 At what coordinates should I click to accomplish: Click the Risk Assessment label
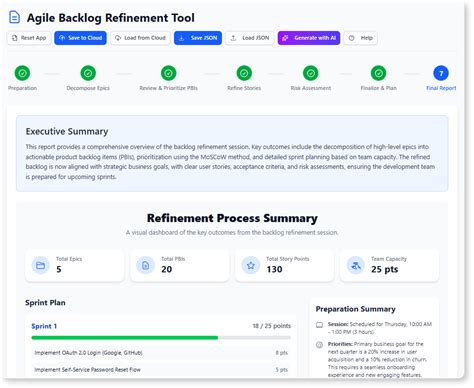(x=311, y=88)
